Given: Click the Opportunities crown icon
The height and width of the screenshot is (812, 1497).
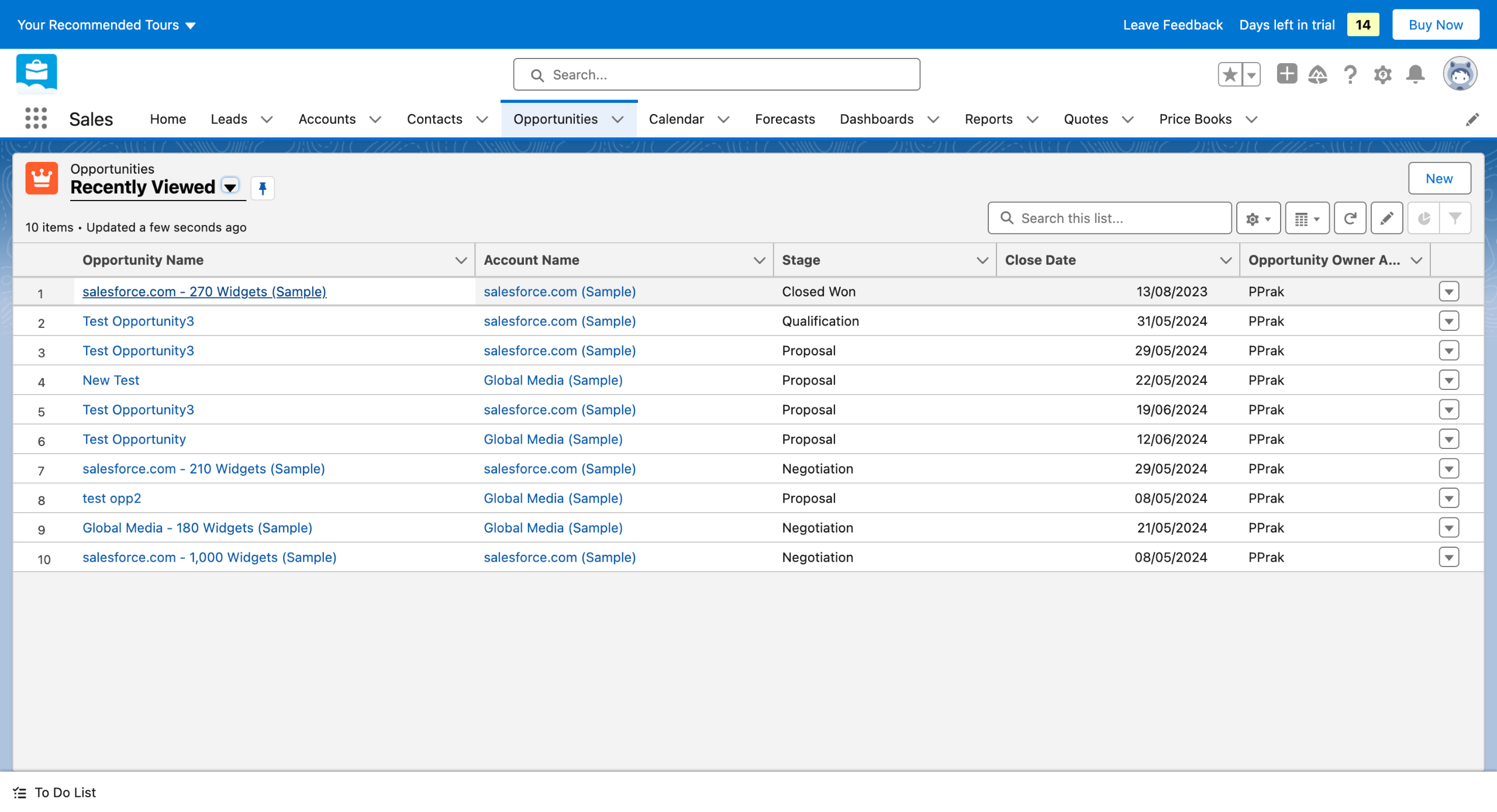Looking at the screenshot, I should click(42, 178).
